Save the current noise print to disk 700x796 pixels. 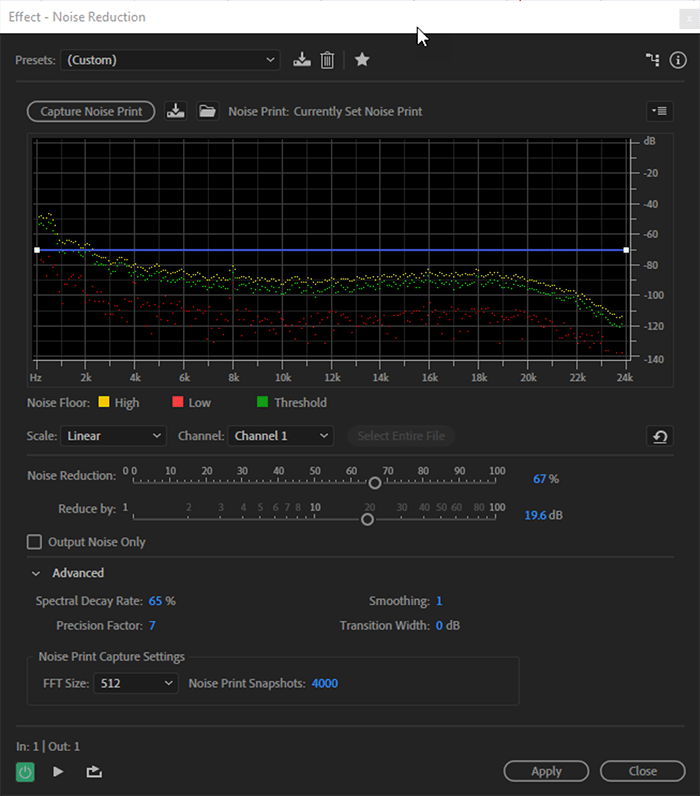176,111
